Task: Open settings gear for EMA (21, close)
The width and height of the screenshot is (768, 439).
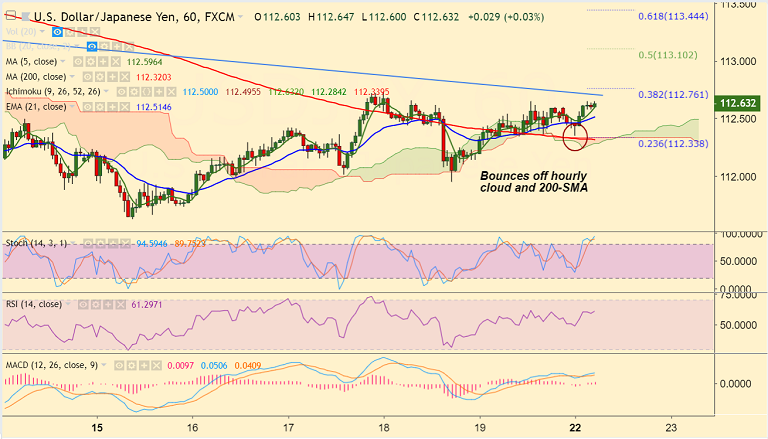Action: 100,107
